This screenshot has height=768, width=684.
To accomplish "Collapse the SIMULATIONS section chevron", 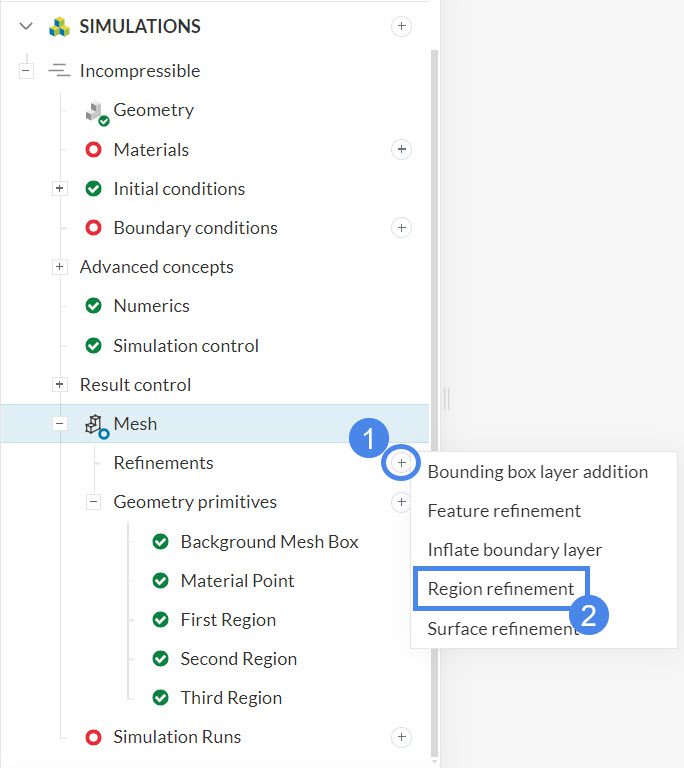I will pyautogui.click(x=26, y=27).
